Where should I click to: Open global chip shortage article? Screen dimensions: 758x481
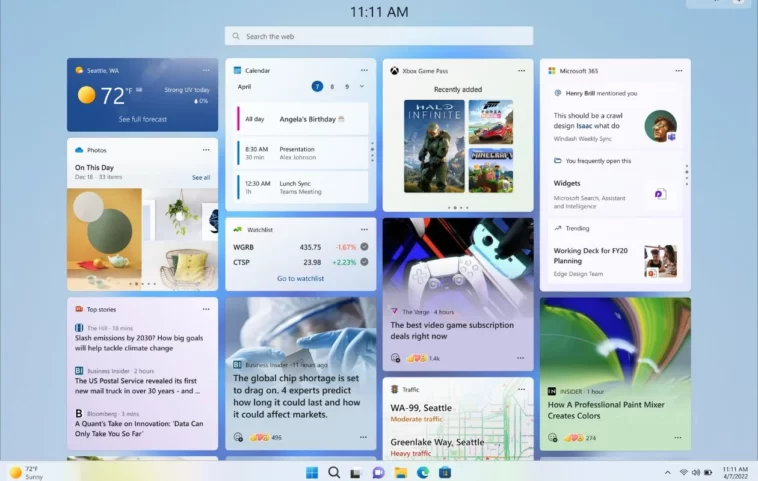[x=300, y=373]
